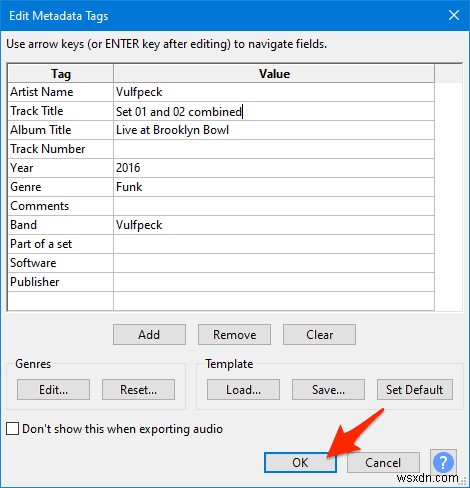Save the current template

click(328, 389)
